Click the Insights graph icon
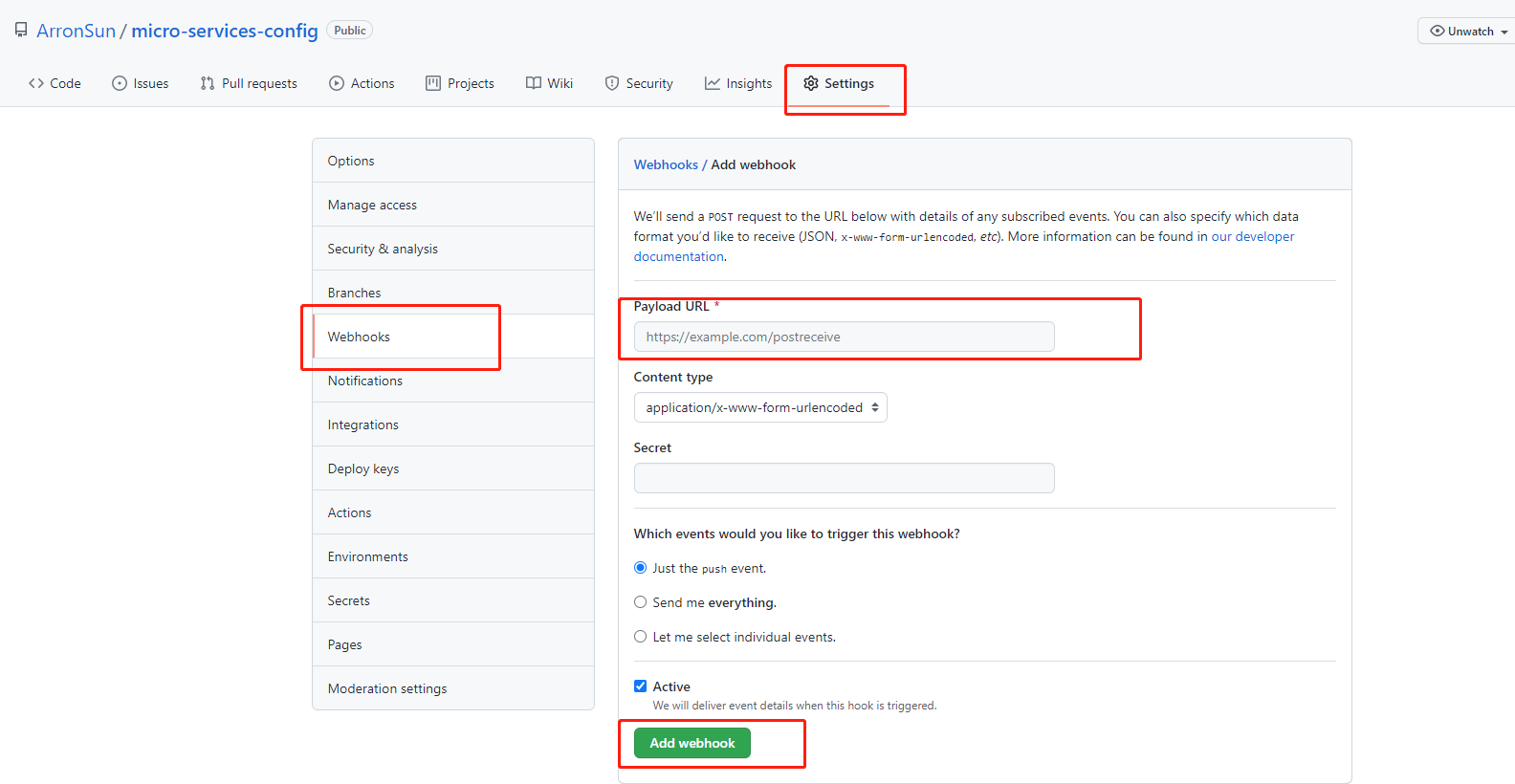 [x=713, y=83]
